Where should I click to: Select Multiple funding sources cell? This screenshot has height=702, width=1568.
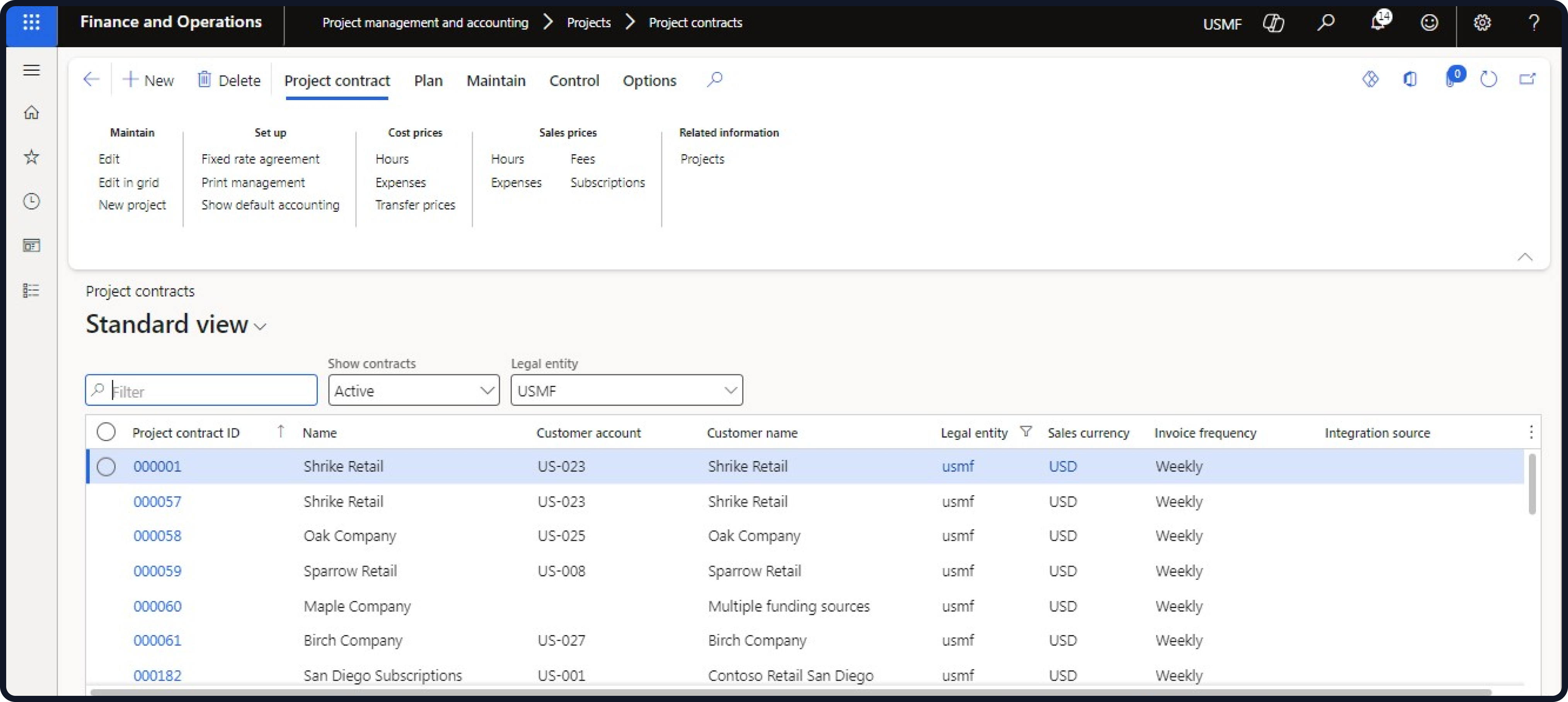coord(789,607)
